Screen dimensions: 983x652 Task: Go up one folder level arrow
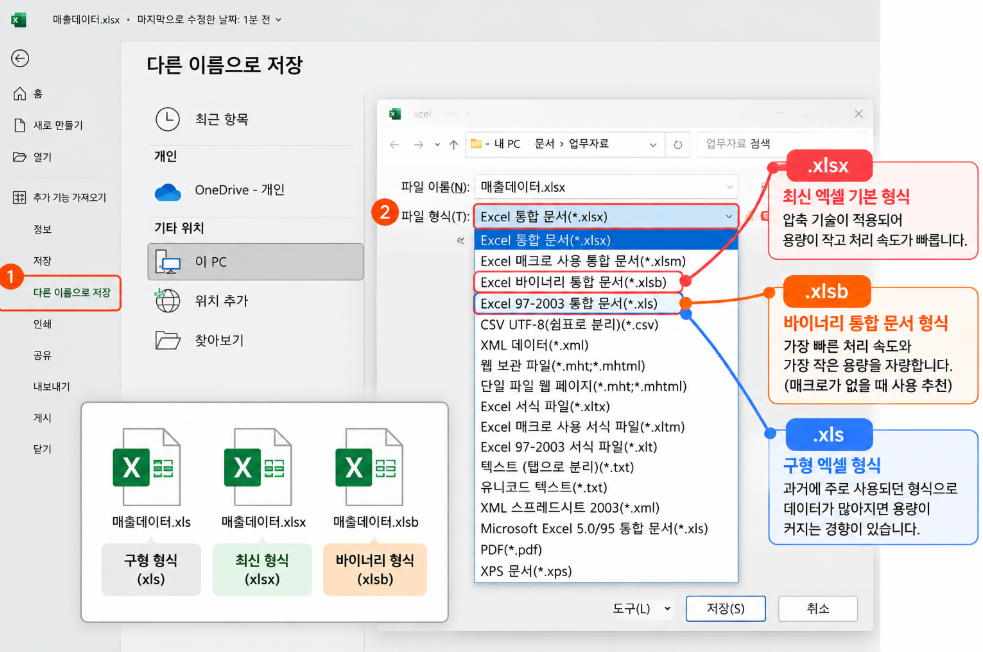pyautogui.click(x=454, y=145)
